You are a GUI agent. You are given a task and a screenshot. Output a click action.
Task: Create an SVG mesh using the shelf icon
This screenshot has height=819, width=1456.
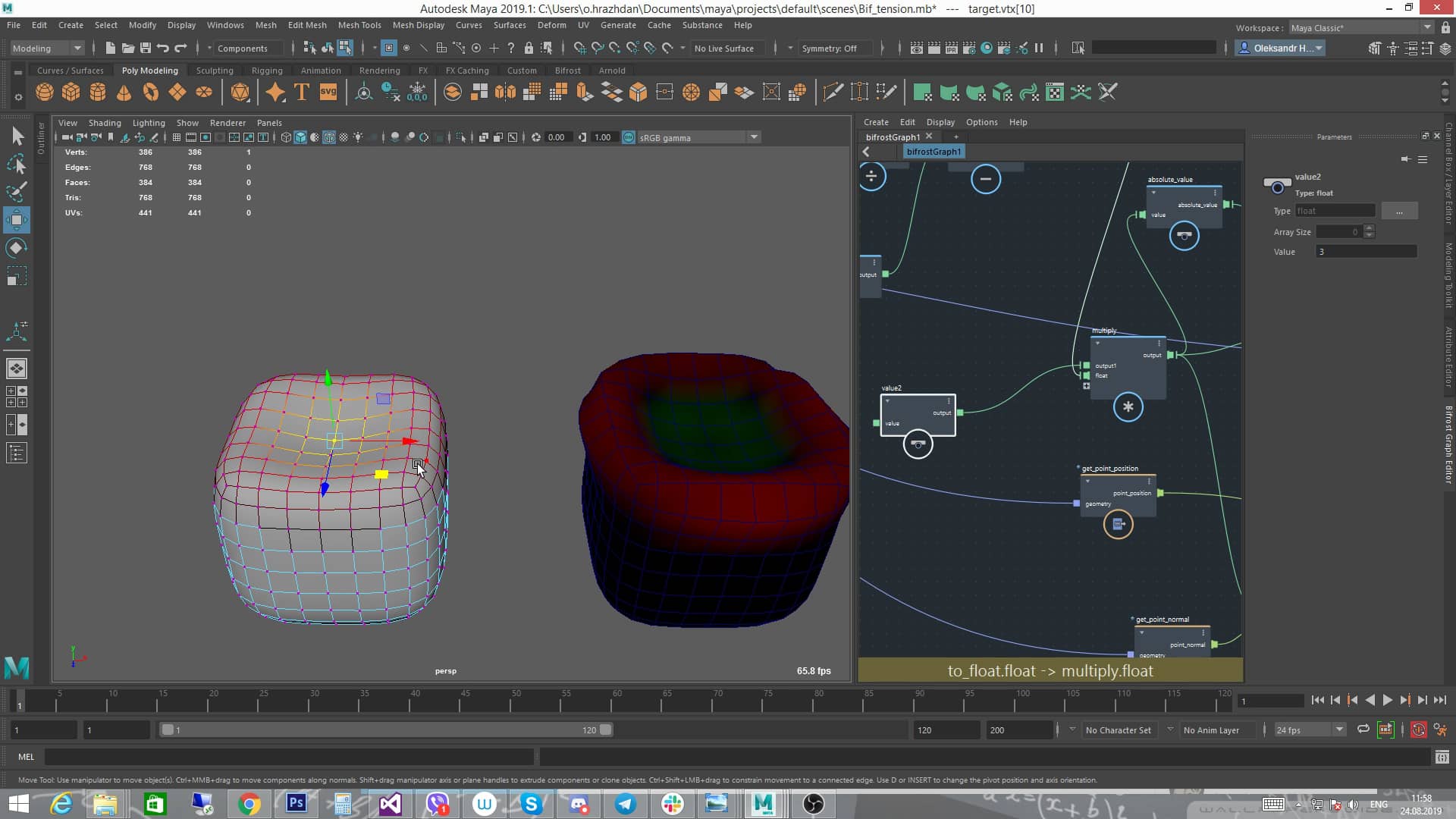pyautogui.click(x=328, y=92)
